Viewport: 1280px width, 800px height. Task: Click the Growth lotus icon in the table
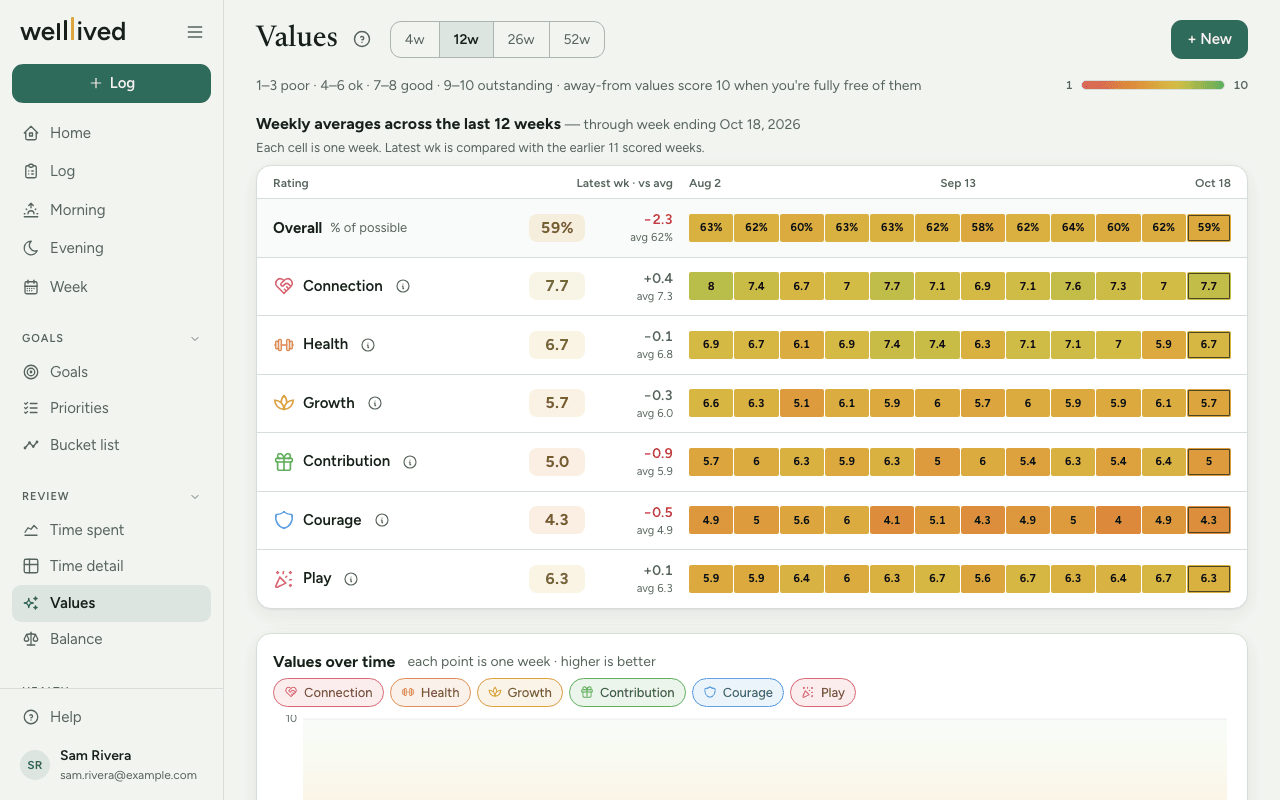click(x=284, y=403)
